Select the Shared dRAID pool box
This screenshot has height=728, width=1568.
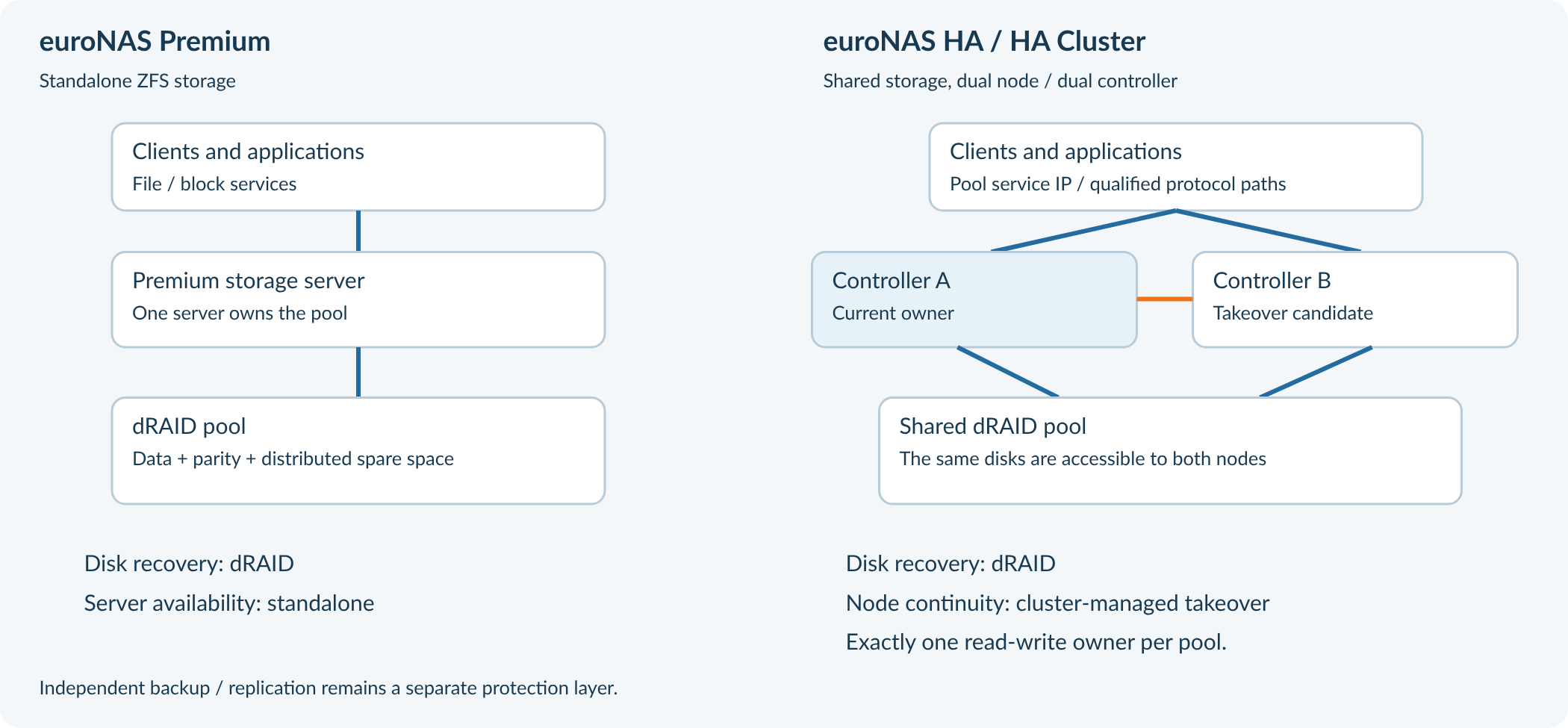point(1170,451)
